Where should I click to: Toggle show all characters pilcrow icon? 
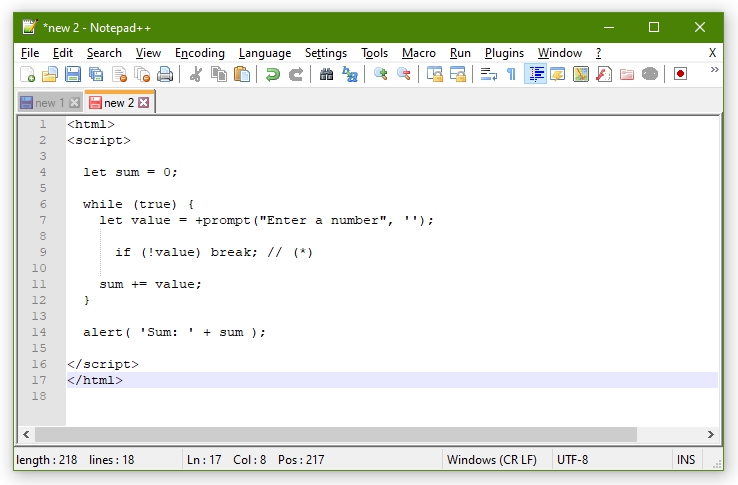tap(511, 74)
